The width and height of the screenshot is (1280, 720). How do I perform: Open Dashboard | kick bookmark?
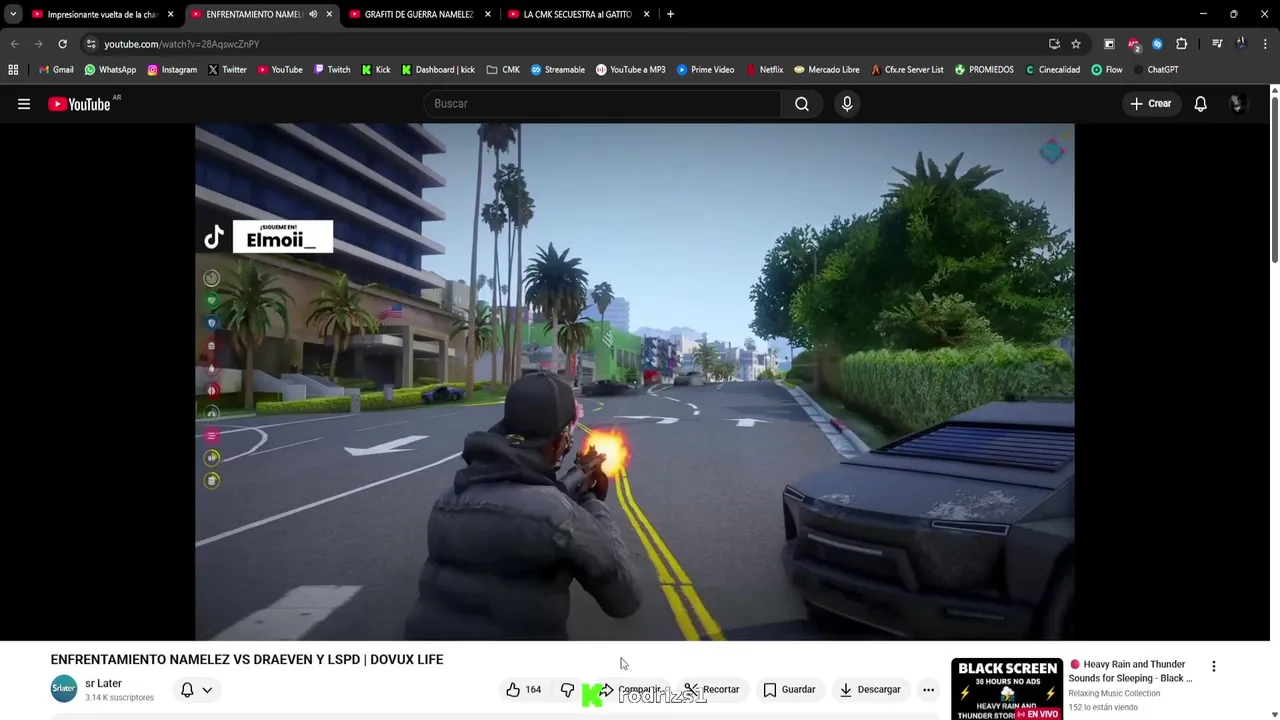coord(438,70)
